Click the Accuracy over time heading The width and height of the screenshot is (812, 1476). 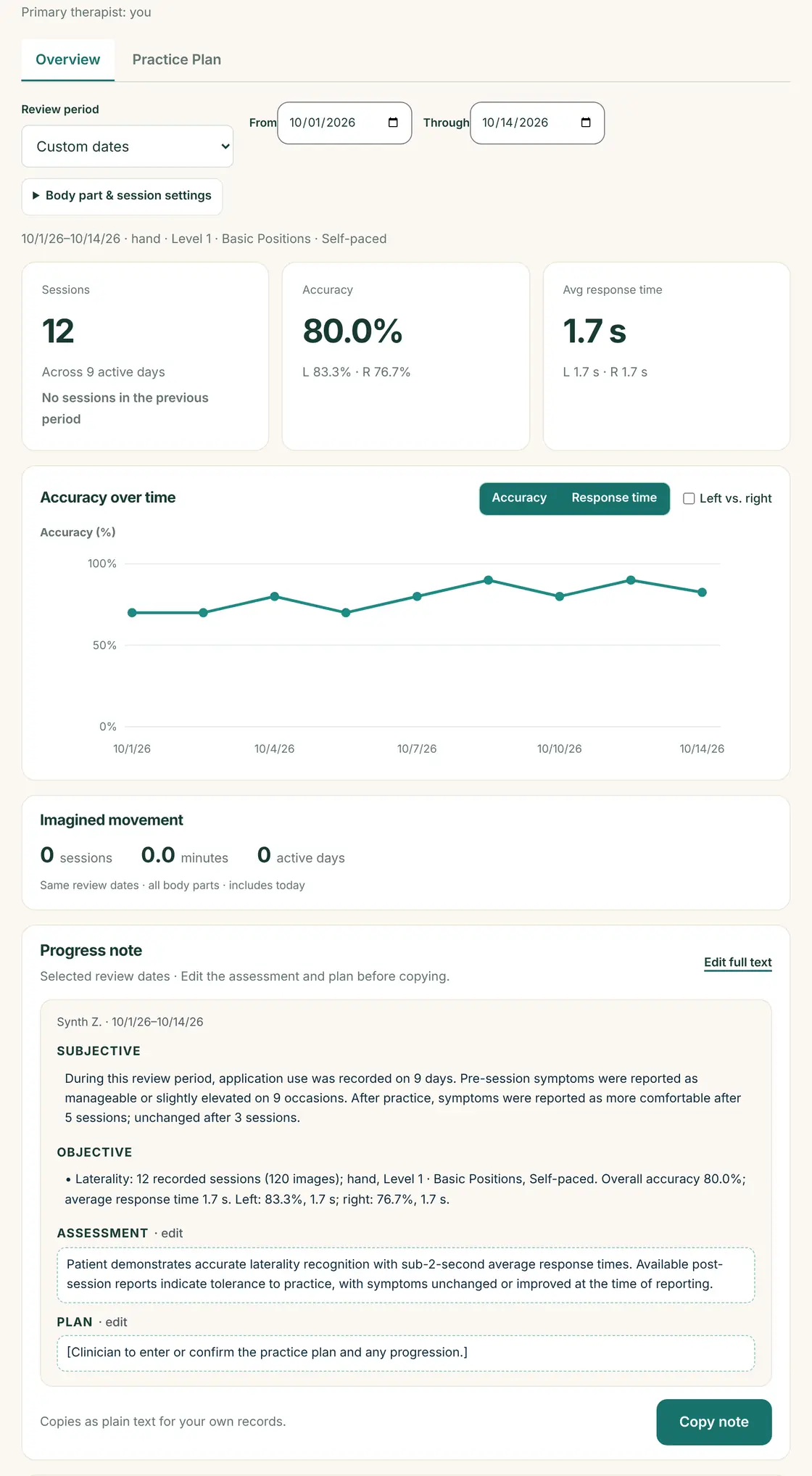[x=108, y=498]
